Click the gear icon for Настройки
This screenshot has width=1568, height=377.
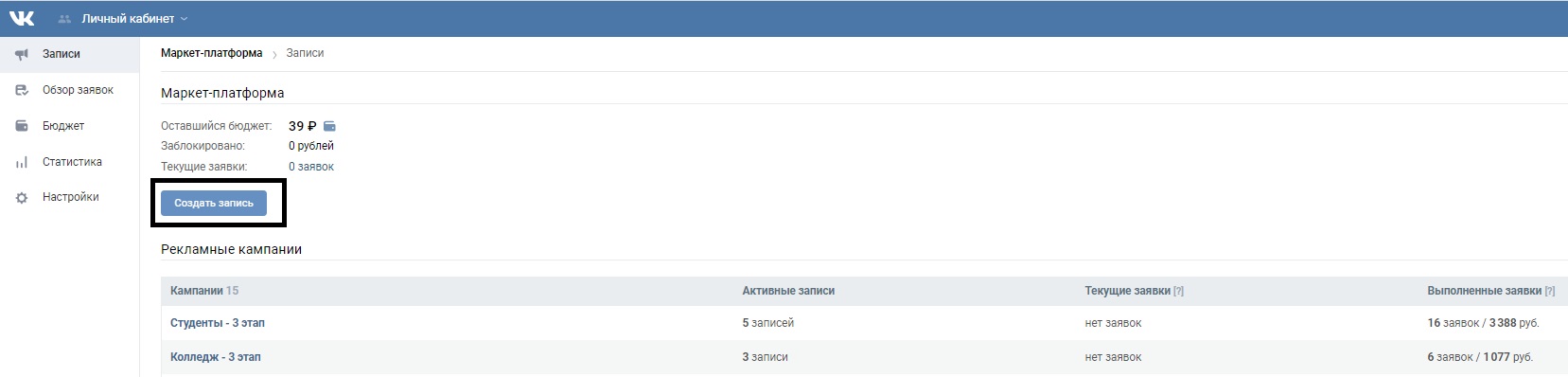pos(22,197)
